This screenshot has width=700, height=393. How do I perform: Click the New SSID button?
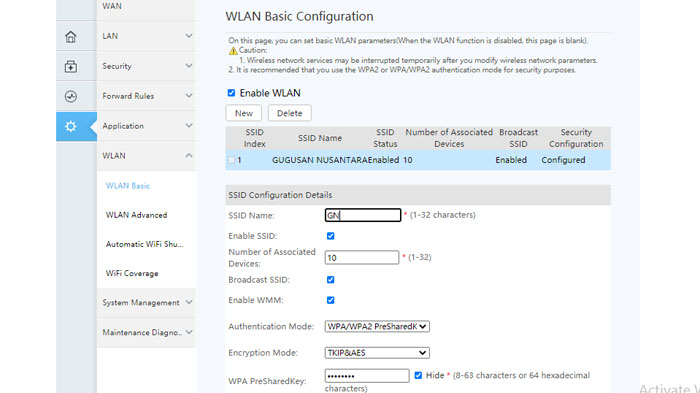coord(244,113)
